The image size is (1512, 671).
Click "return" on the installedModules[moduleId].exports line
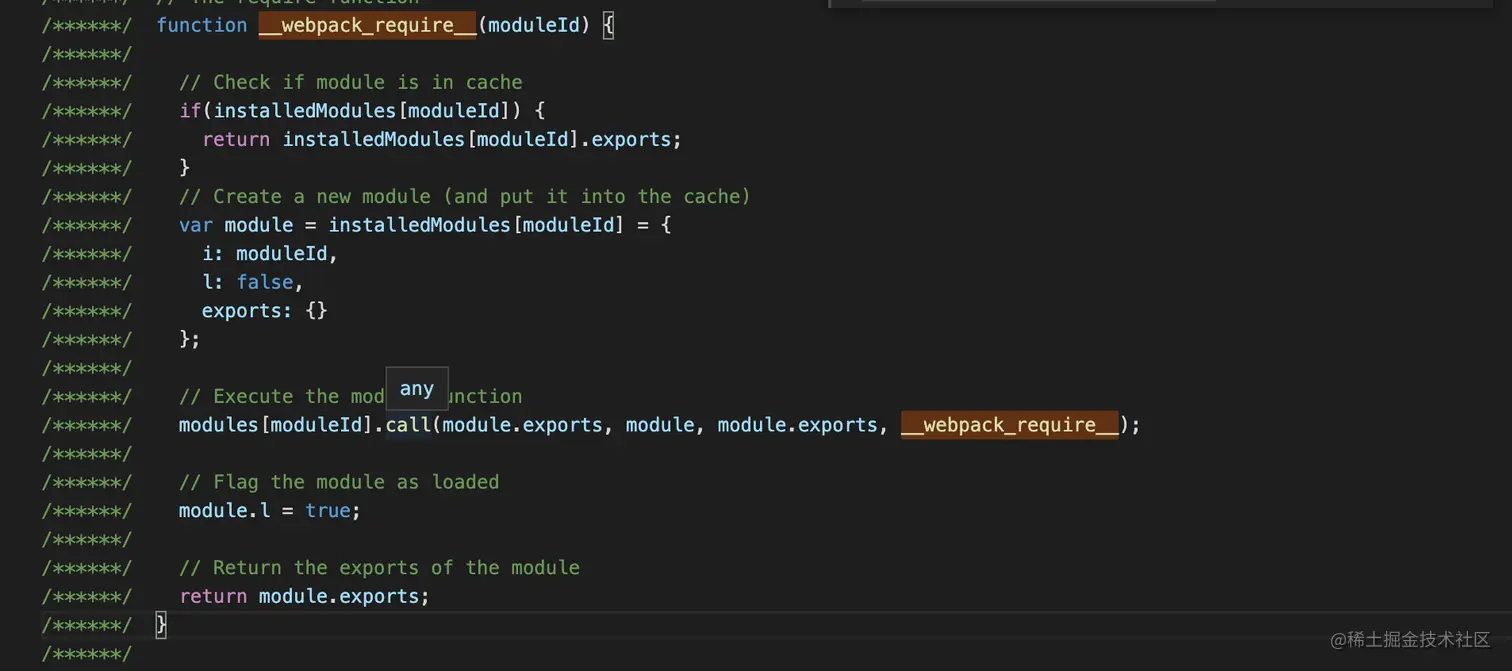coord(236,139)
